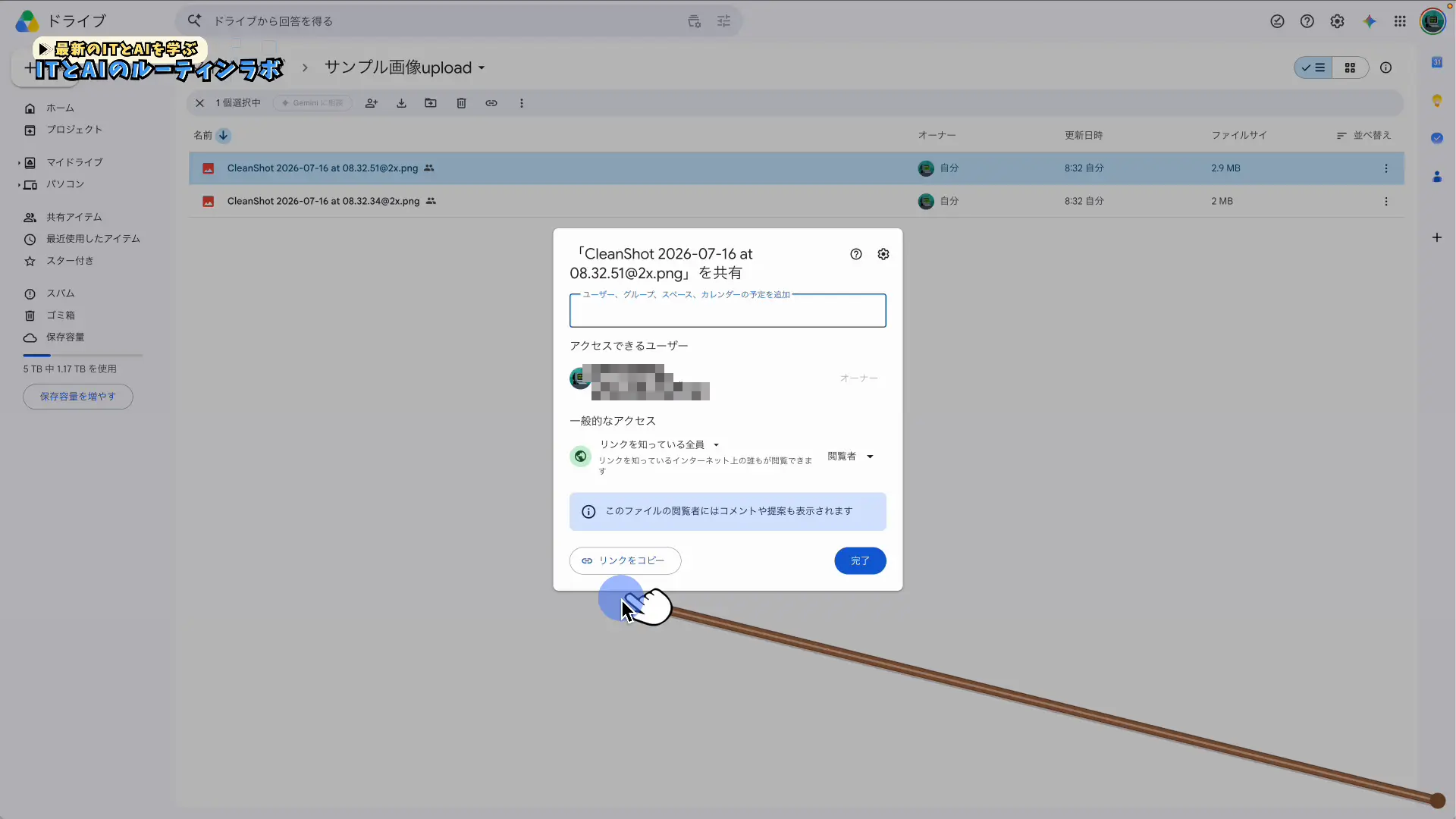
Task: Switch to list layout view
Action: coord(1313,67)
